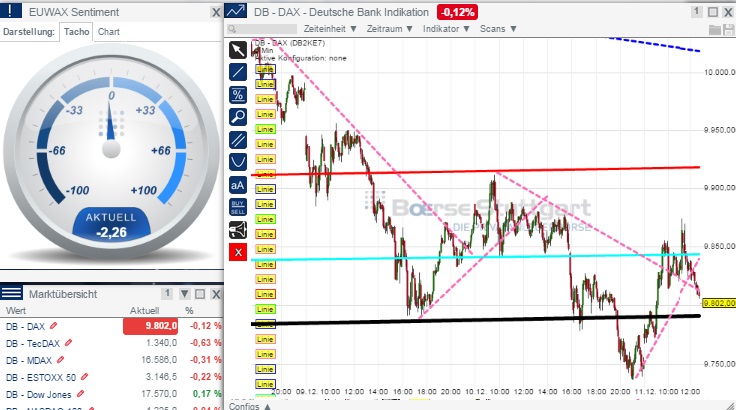Click link group number 1 in chart header
This screenshot has width=736, height=410.
697,11
